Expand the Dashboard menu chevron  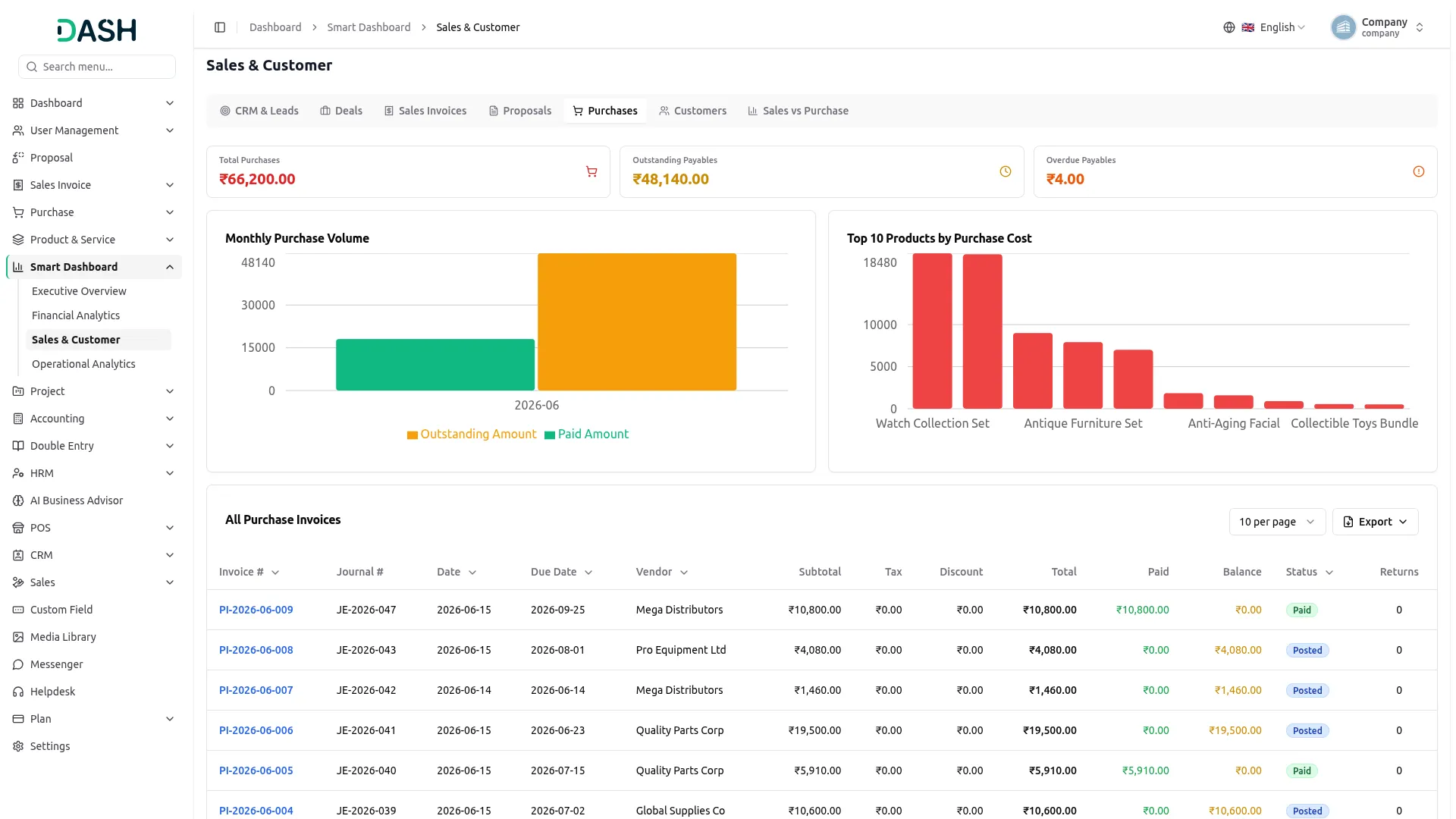170,103
